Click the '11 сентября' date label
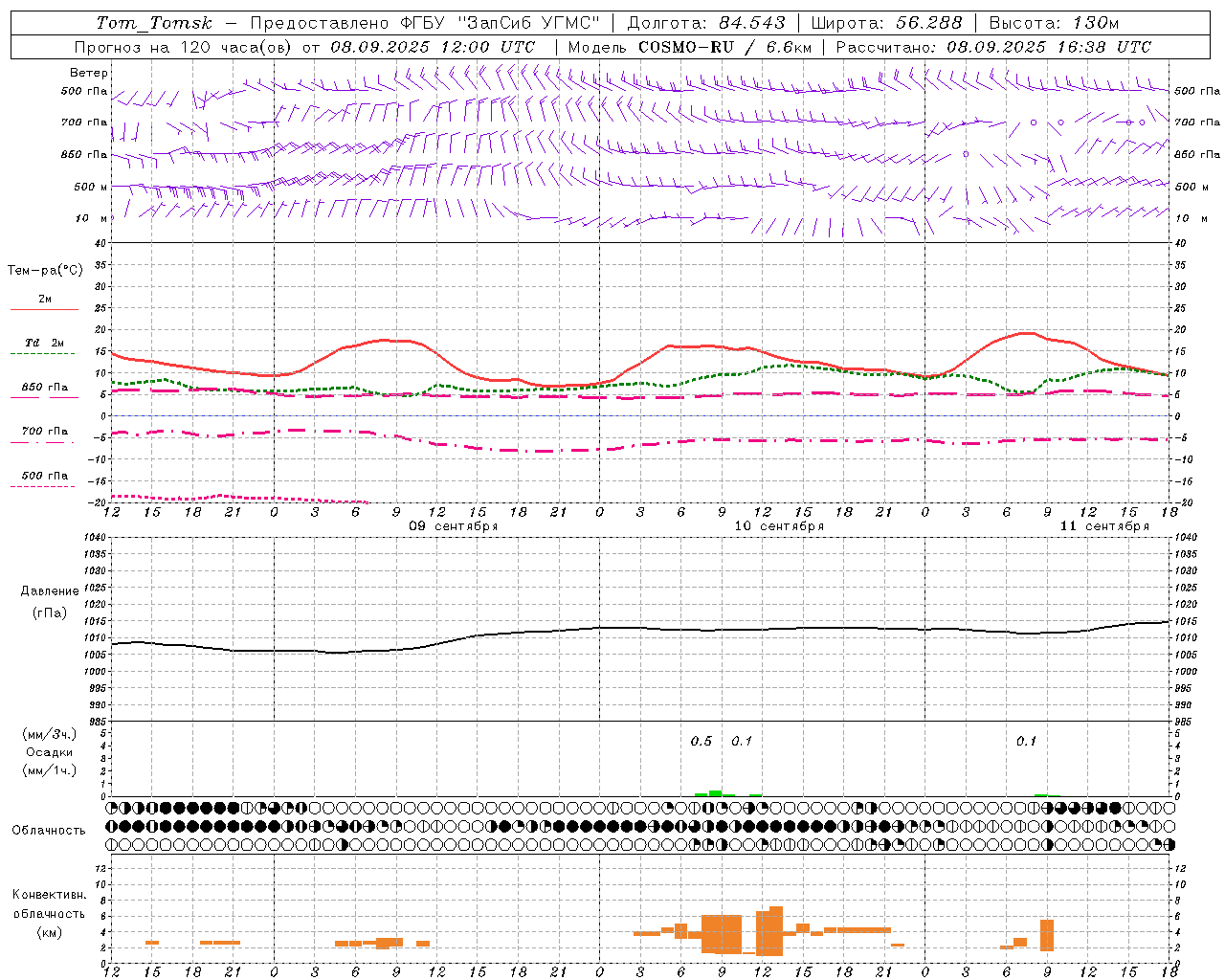 click(x=1104, y=526)
